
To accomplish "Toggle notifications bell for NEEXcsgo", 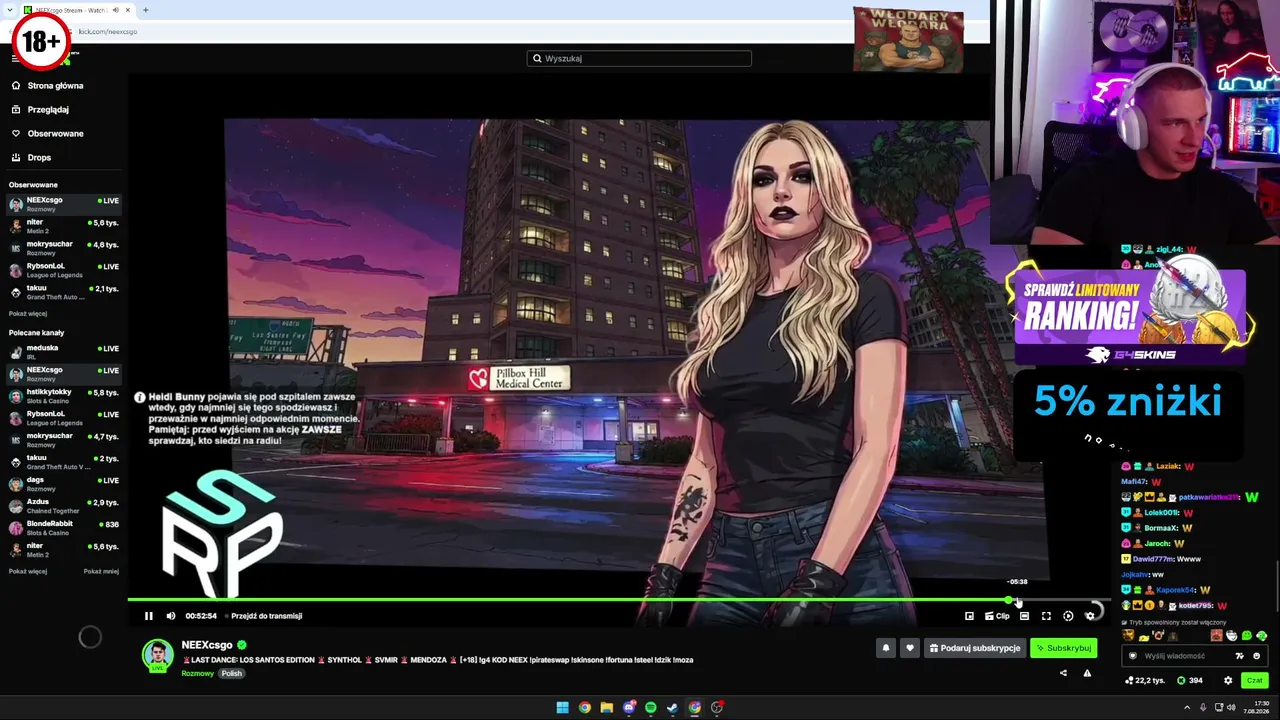I will coord(885,648).
